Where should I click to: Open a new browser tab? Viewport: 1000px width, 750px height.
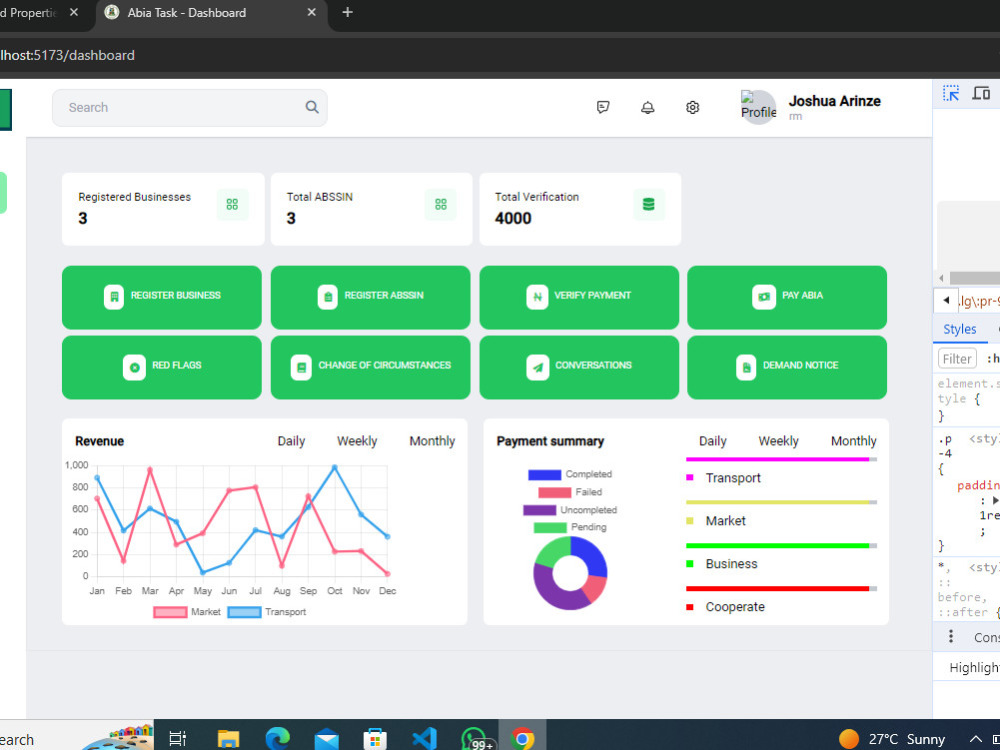pyautogui.click(x=347, y=12)
